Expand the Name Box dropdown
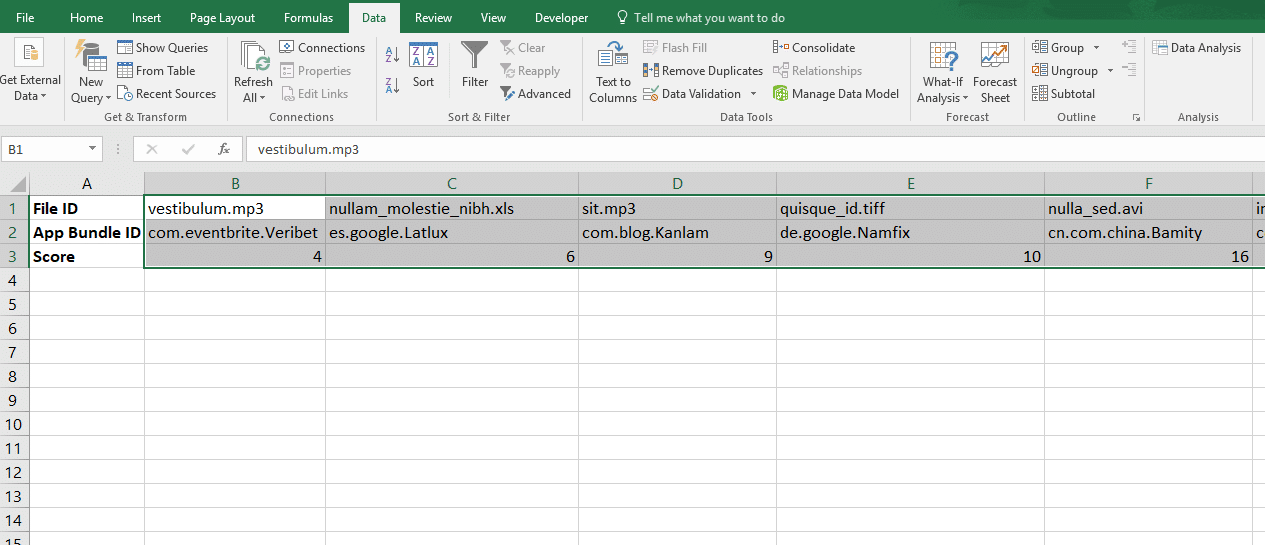This screenshot has height=545, width=1265. point(93,149)
